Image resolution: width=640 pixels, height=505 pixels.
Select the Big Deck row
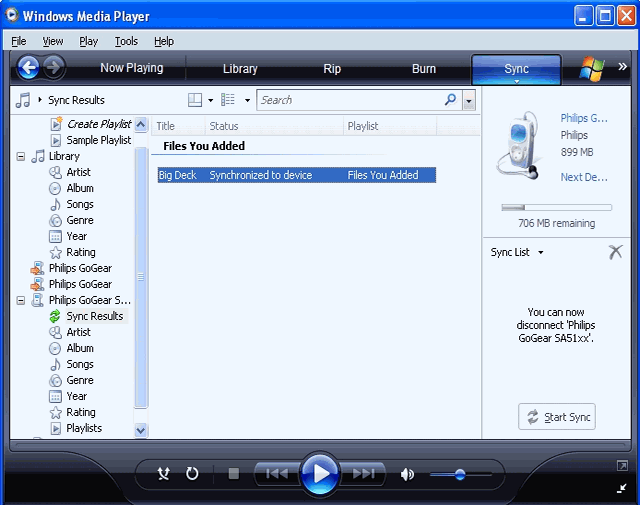tap(297, 175)
